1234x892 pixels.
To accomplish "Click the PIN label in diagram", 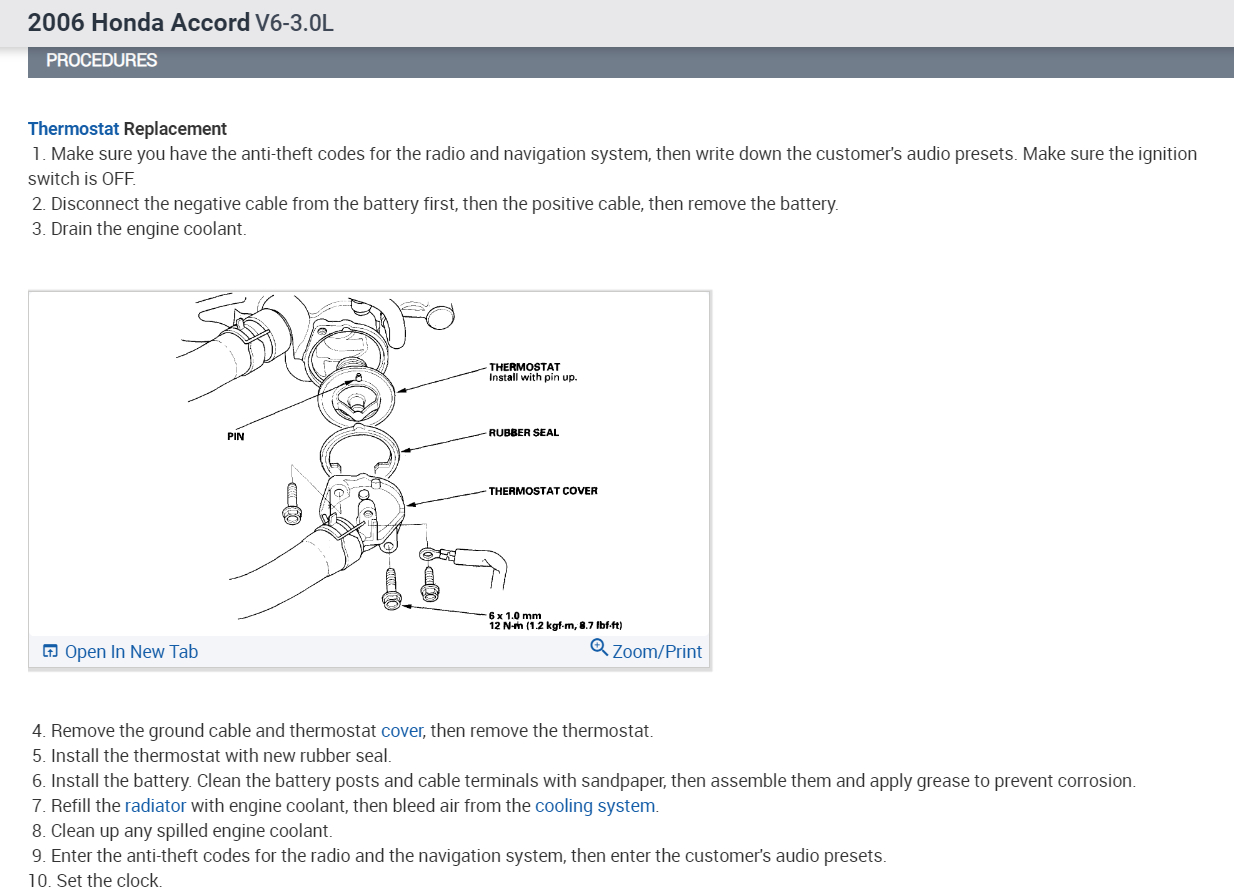I will [236, 437].
